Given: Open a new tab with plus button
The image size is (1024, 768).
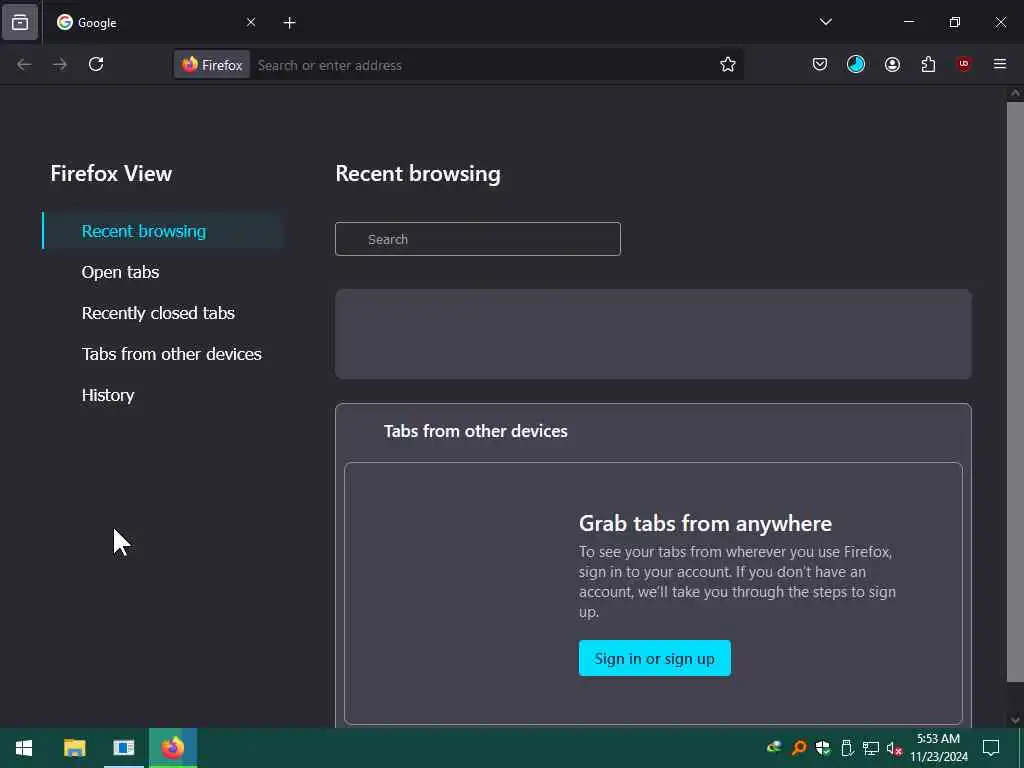Looking at the screenshot, I should coord(289,23).
